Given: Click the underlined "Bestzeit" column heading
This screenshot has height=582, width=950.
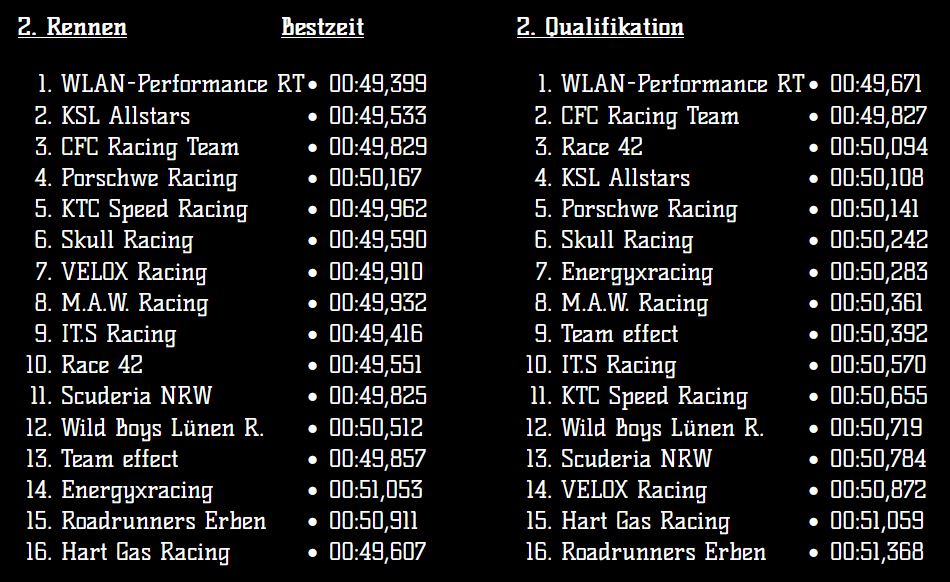Looking at the screenshot, I should point(322,27).
